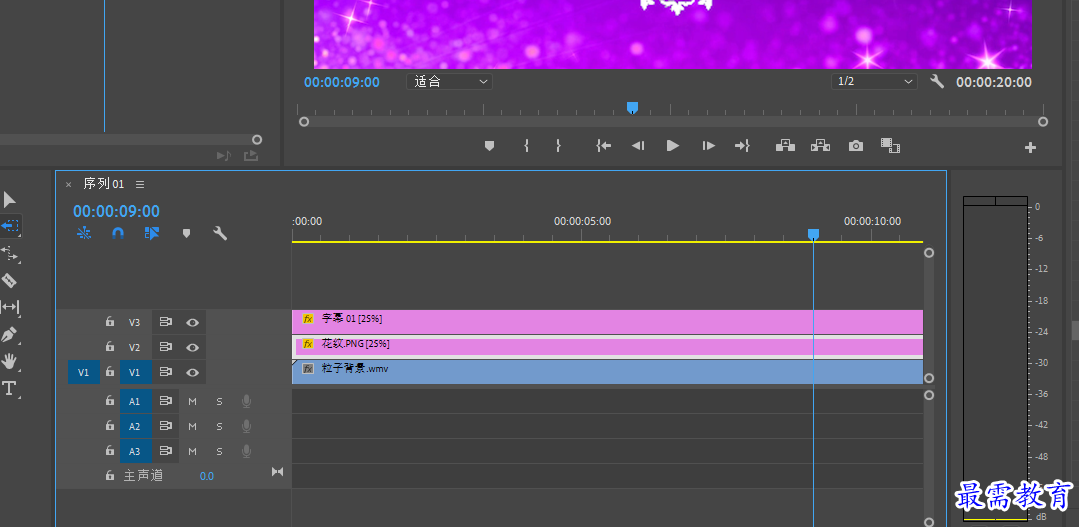Click the Lift button
The height and width of the screenshot is (527, 1079).
[784, 145]
